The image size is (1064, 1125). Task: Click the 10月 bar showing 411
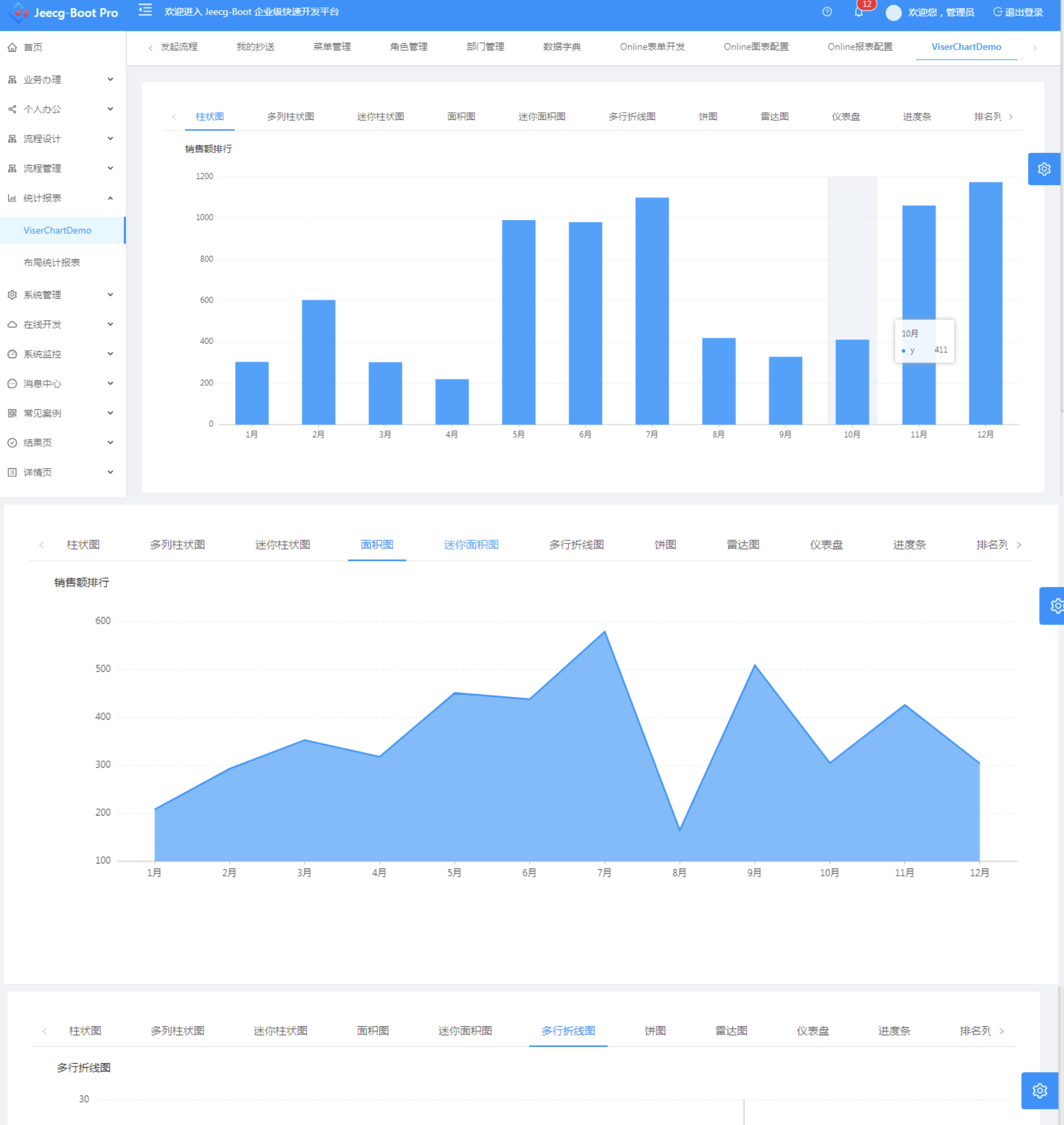pos(852,382)
